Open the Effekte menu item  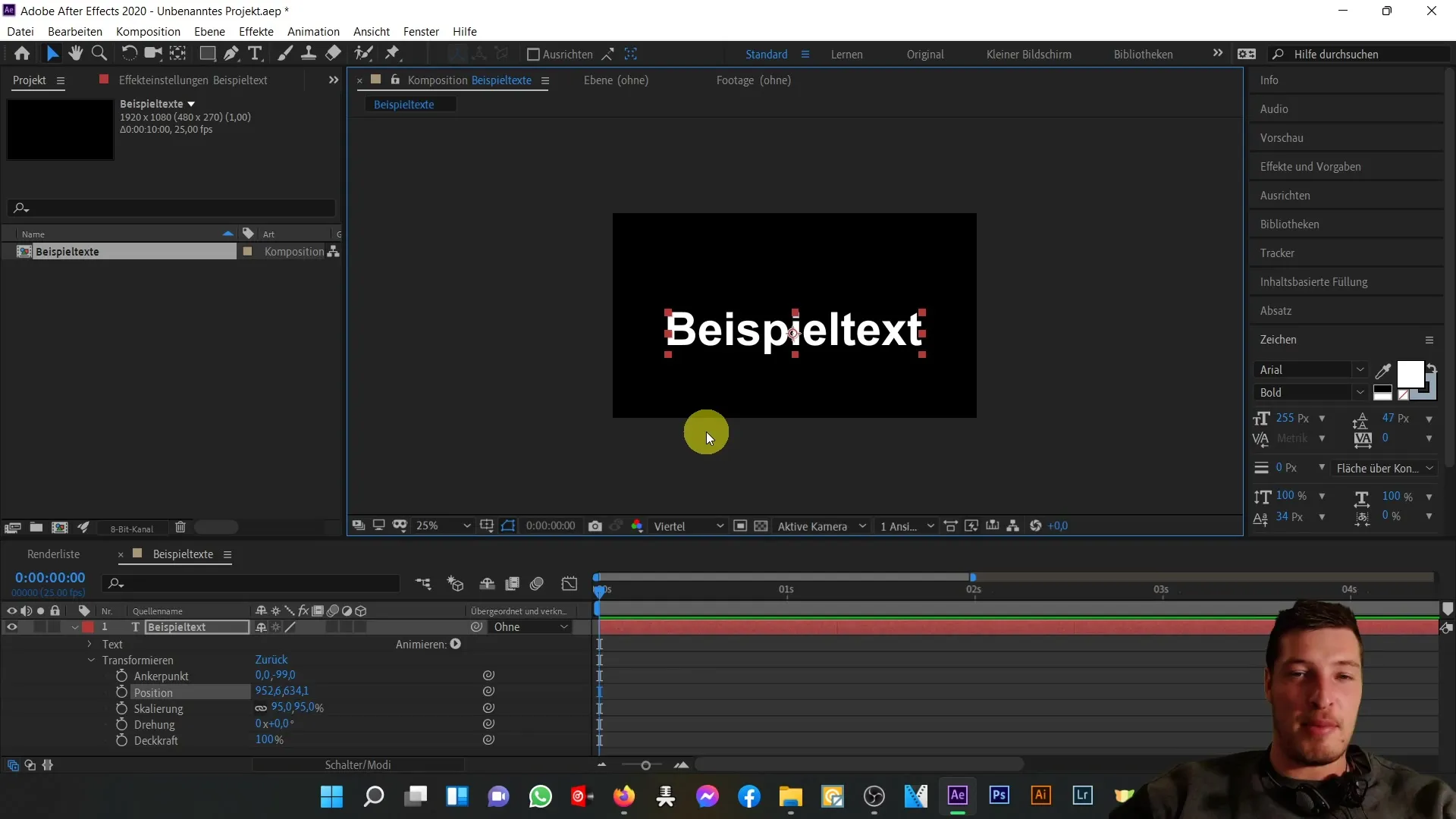tap(256, 31)
